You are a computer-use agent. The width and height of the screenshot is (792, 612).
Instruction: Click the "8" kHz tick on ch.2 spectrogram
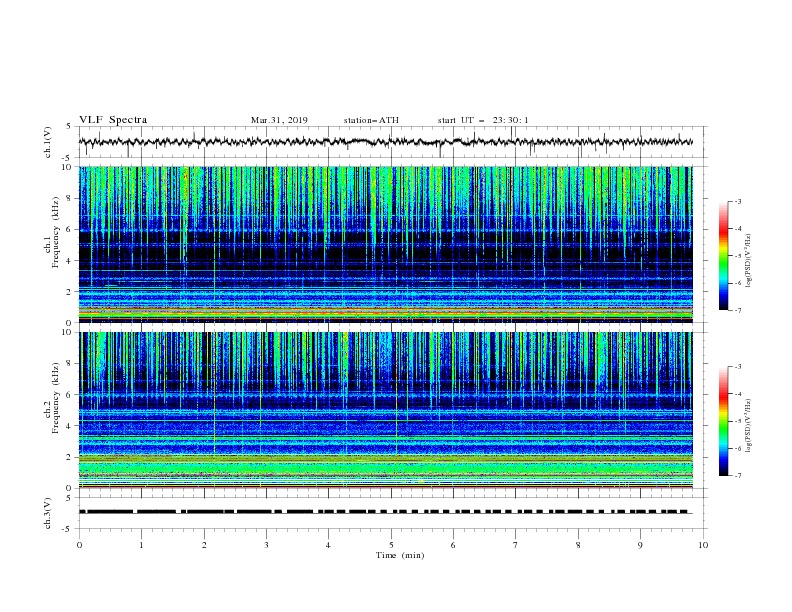coord(69,364)
